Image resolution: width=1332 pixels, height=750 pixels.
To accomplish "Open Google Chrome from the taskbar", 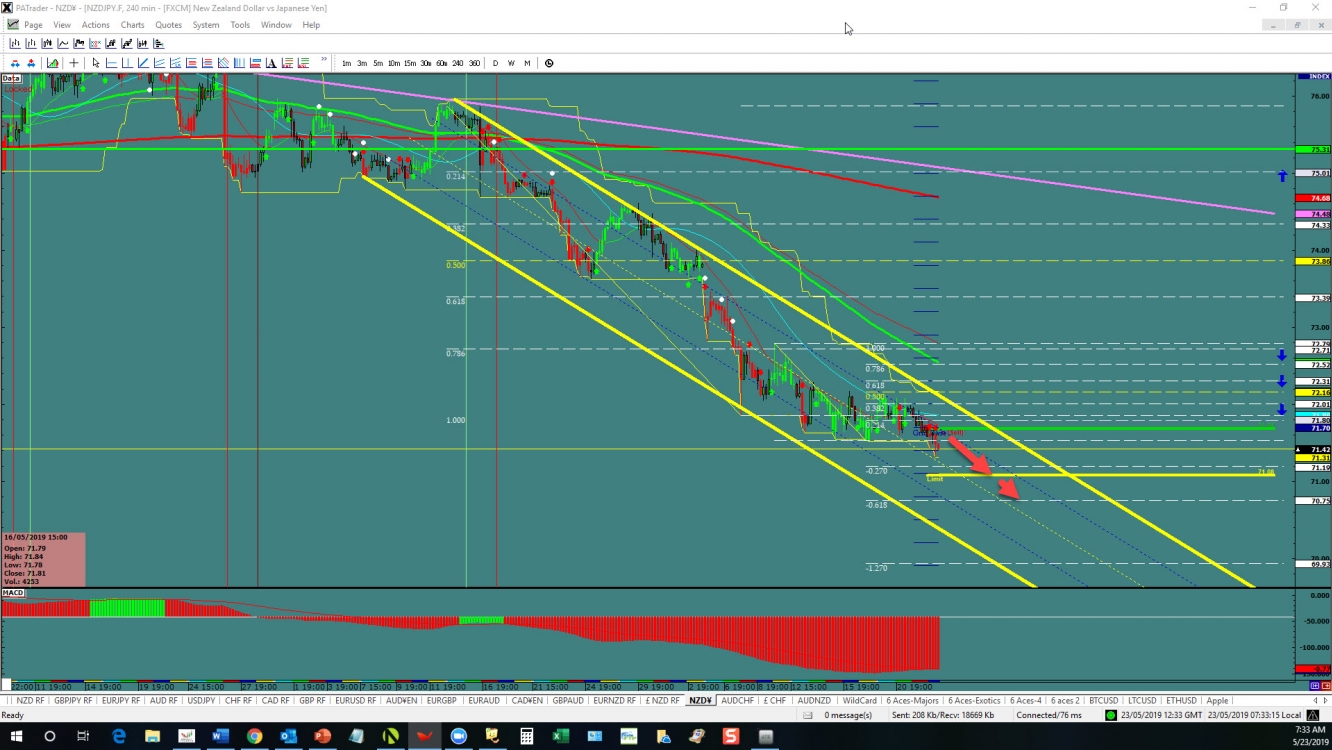I will tap(254, 737).
